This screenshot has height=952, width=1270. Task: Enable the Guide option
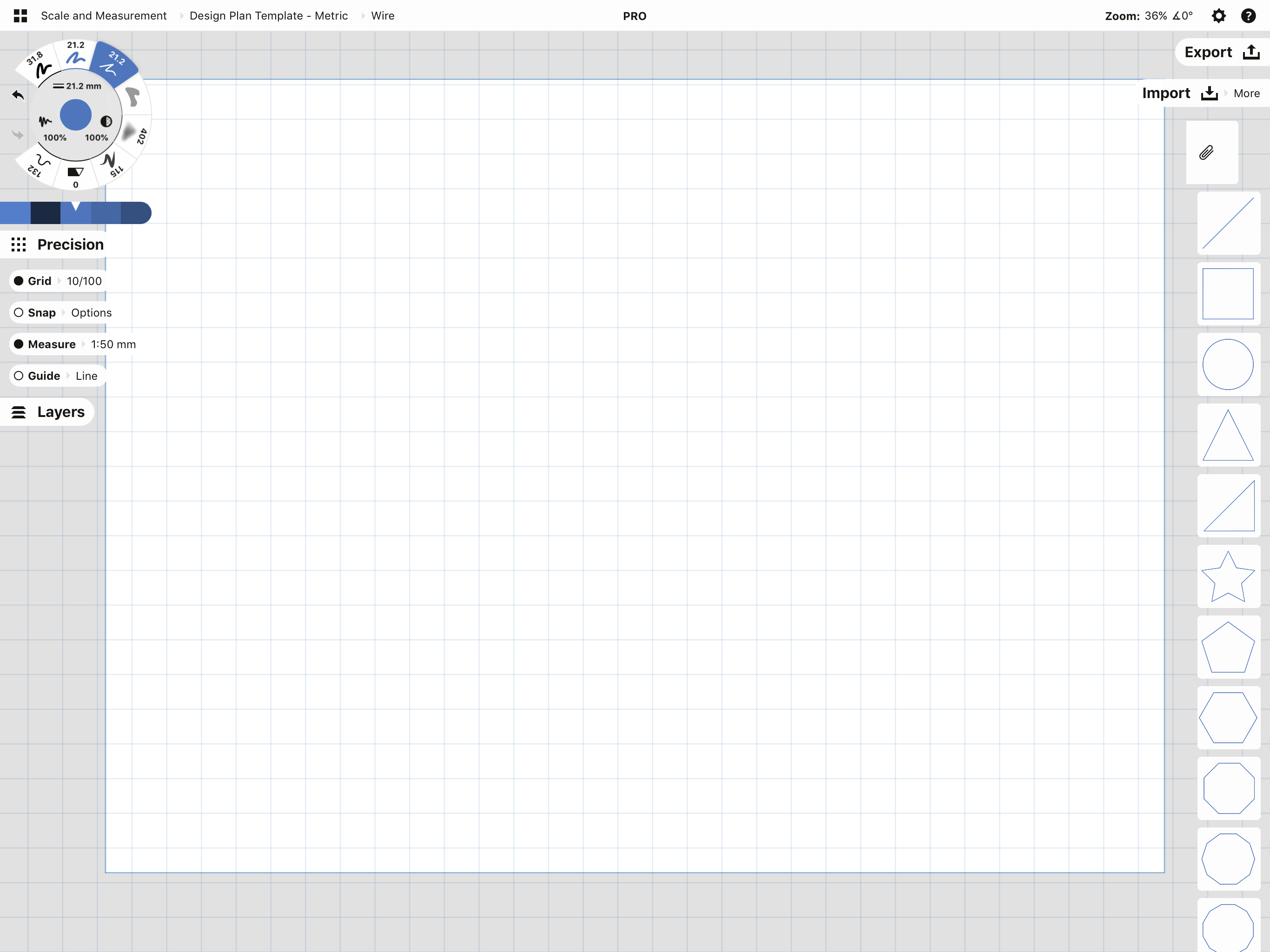pyautogui.click(x=19, y=376)
